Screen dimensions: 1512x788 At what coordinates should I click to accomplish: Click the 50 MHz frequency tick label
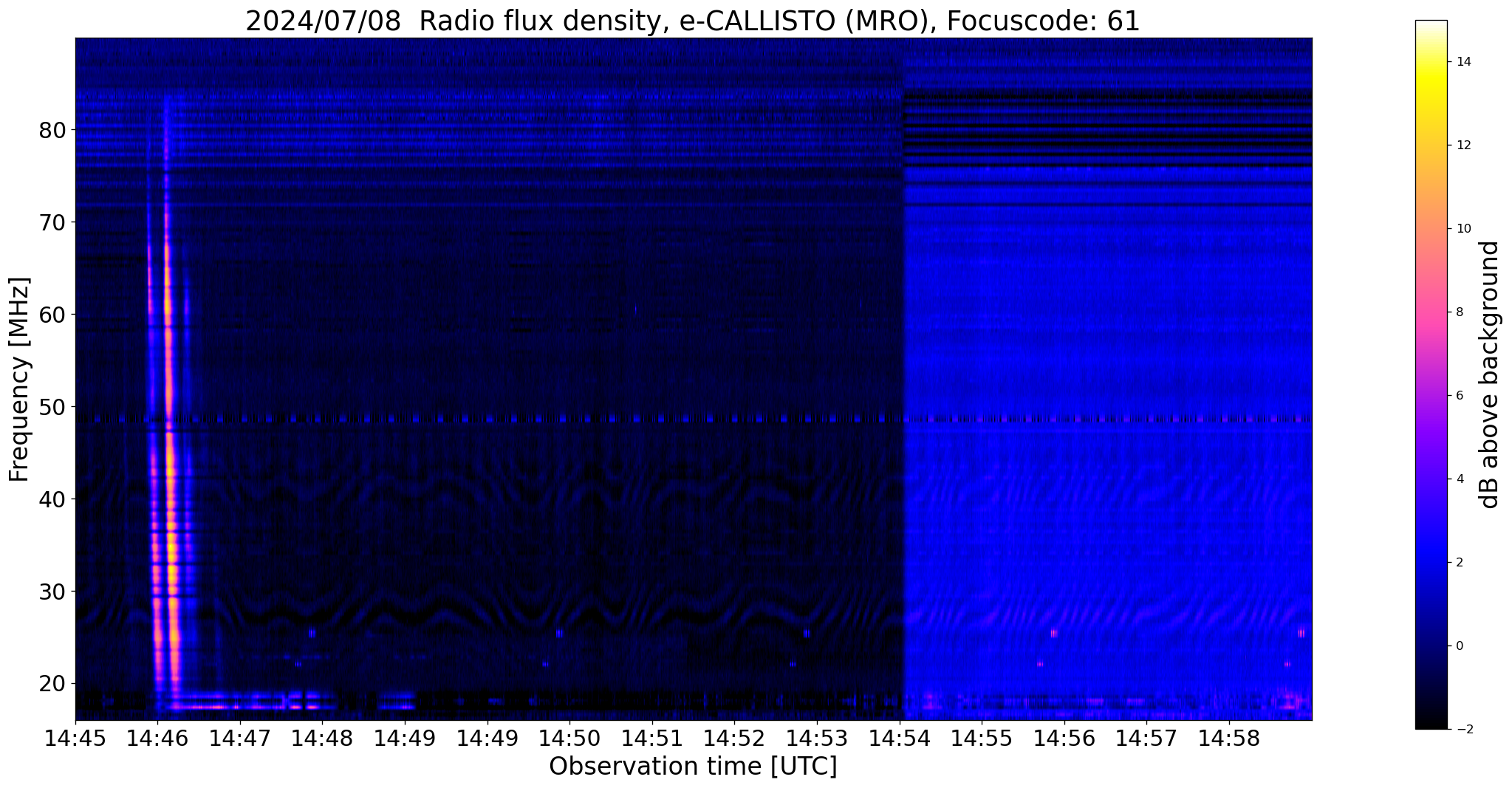point(52,408)
